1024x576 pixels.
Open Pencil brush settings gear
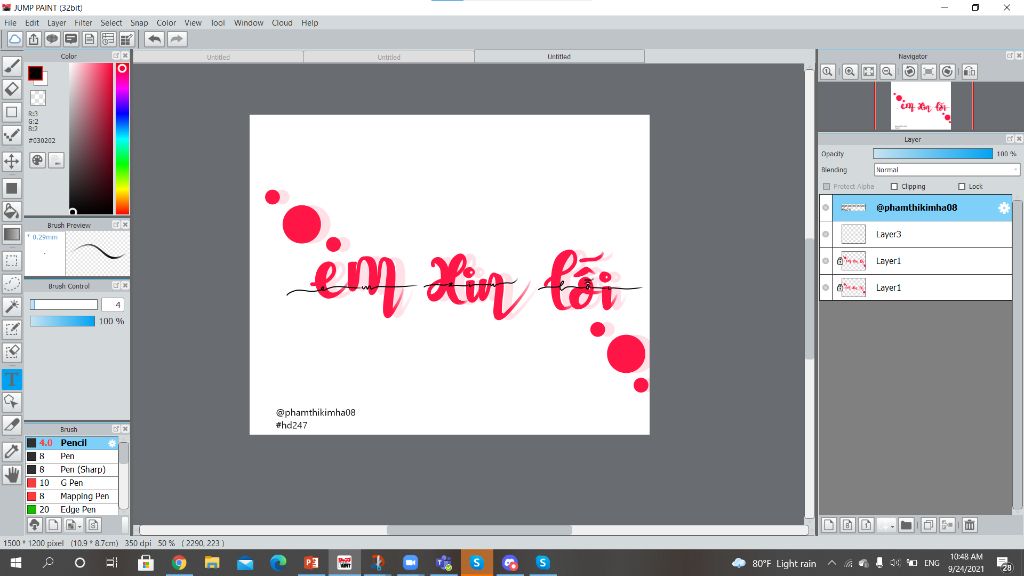[x=112, y=443]
